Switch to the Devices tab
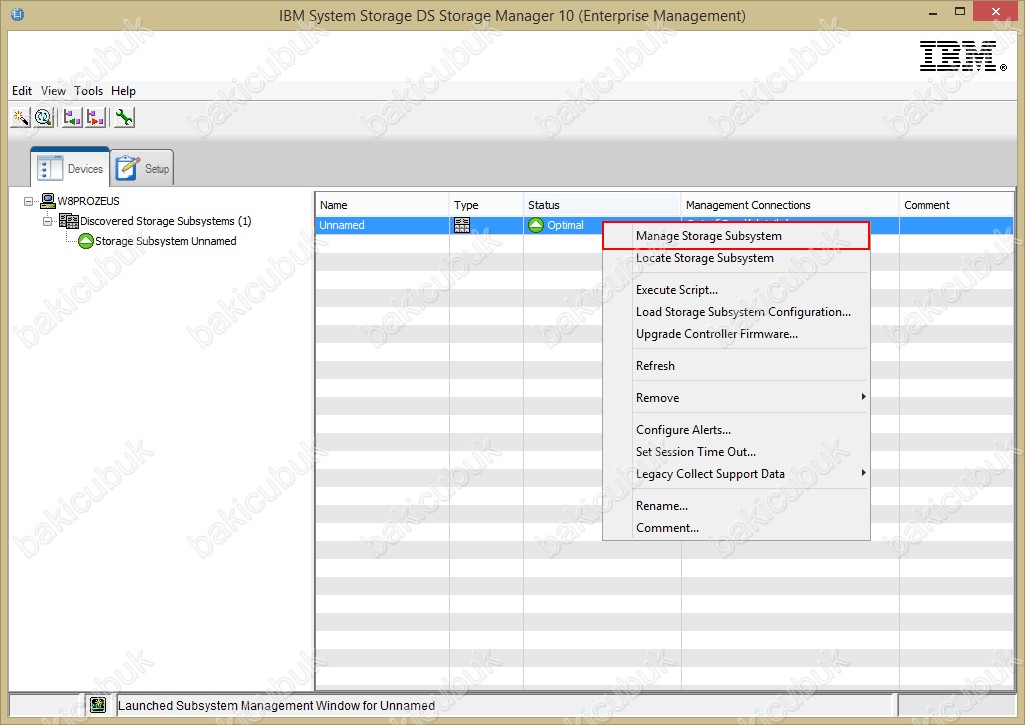The image size is (1025, 725). 70,168
